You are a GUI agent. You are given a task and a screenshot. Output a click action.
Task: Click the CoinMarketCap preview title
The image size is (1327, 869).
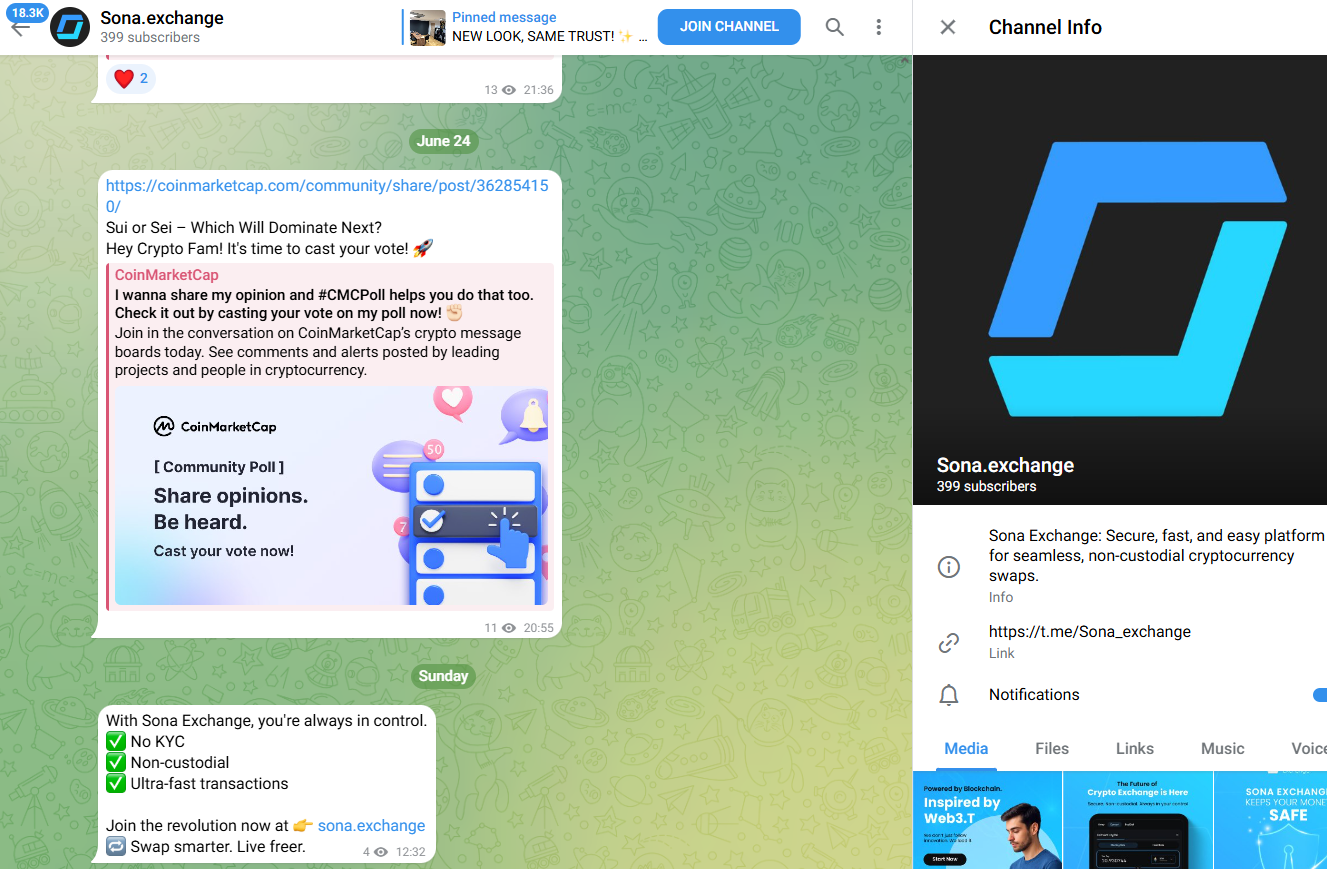[166, 275]
